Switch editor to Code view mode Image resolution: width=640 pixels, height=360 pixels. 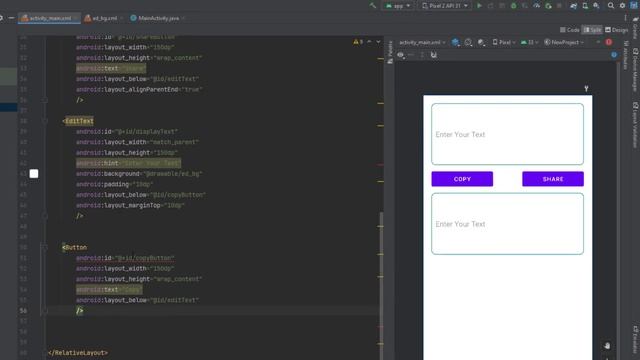click(569, 30)
